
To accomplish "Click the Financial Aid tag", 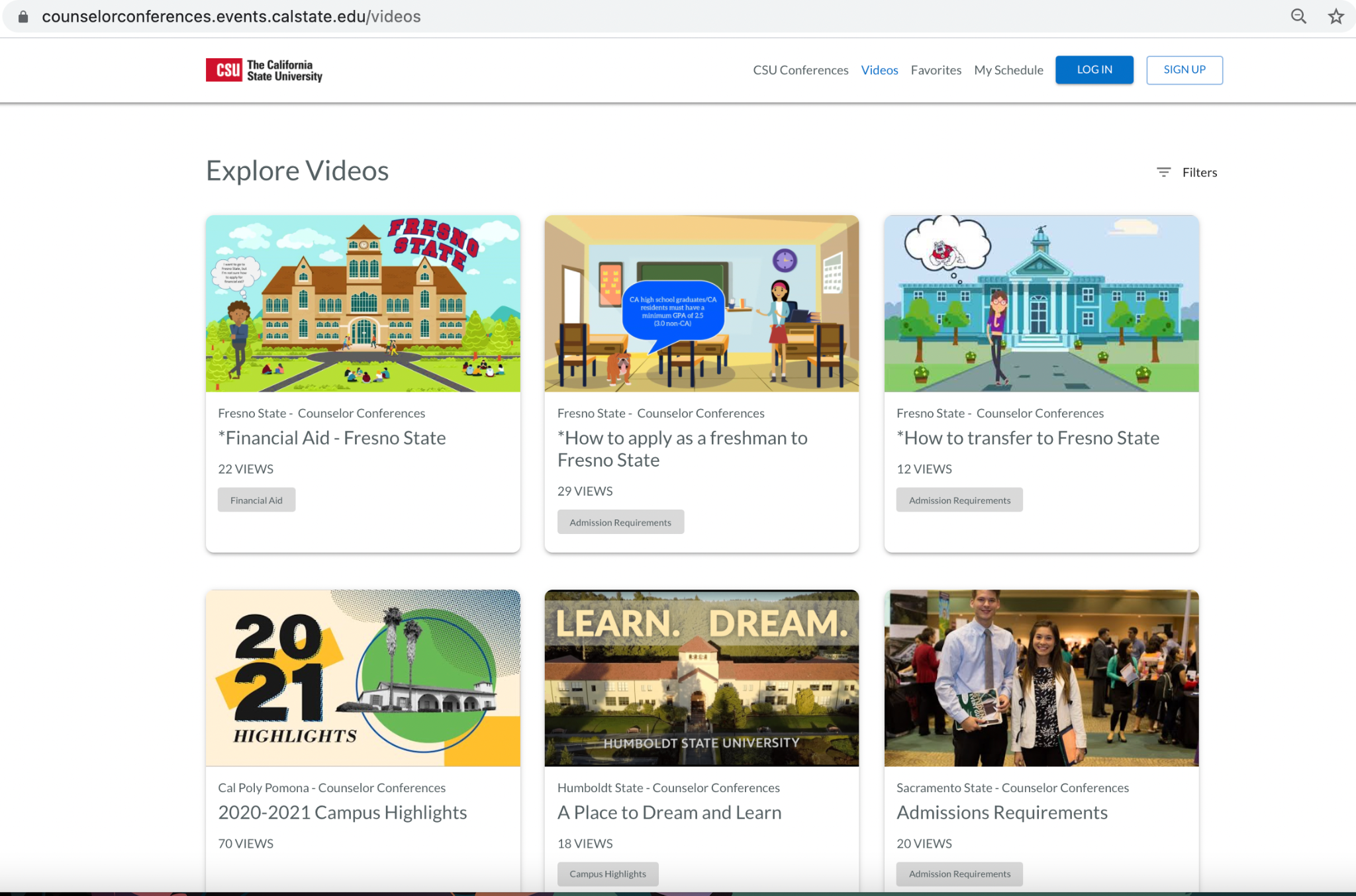I will click(x=256, y=500).
